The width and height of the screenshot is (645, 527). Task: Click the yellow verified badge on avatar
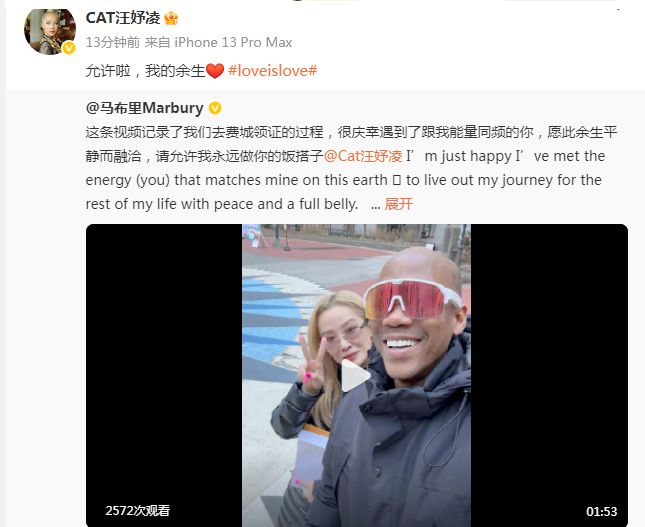click(69, 48)
